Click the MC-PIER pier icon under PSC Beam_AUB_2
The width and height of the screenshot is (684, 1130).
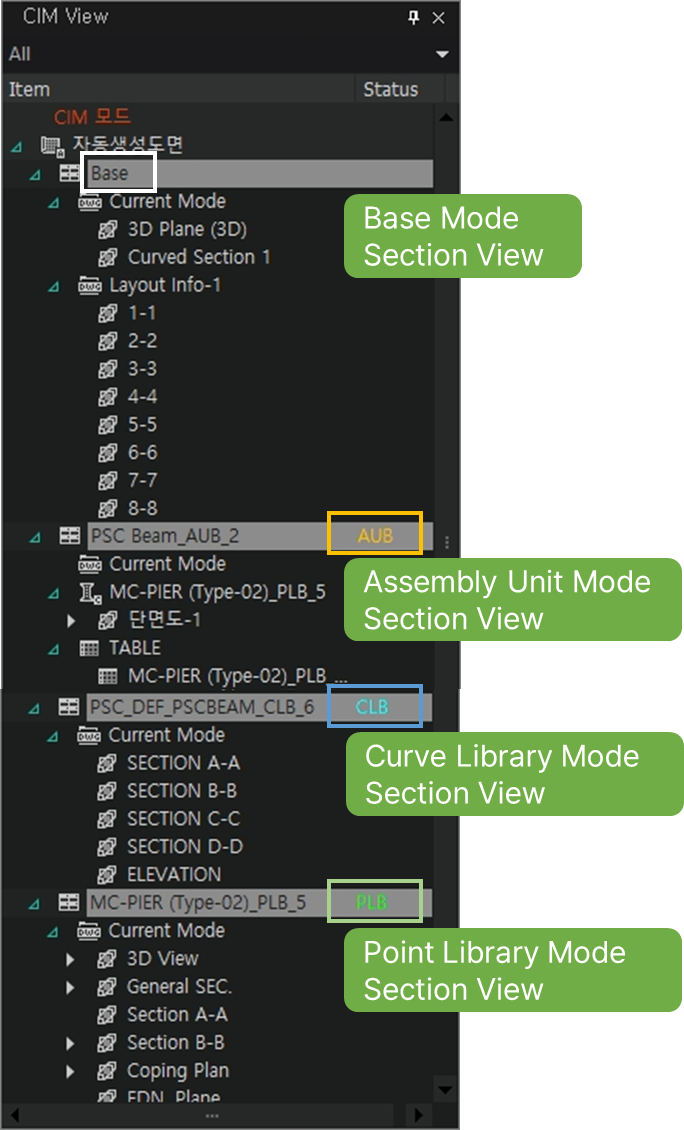[90, 592]
